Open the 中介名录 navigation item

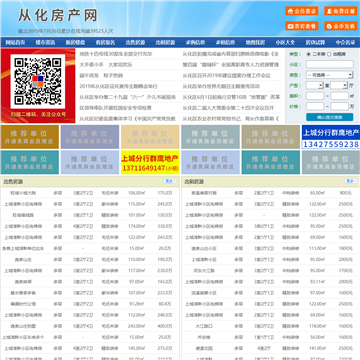[x=345, y=42]
